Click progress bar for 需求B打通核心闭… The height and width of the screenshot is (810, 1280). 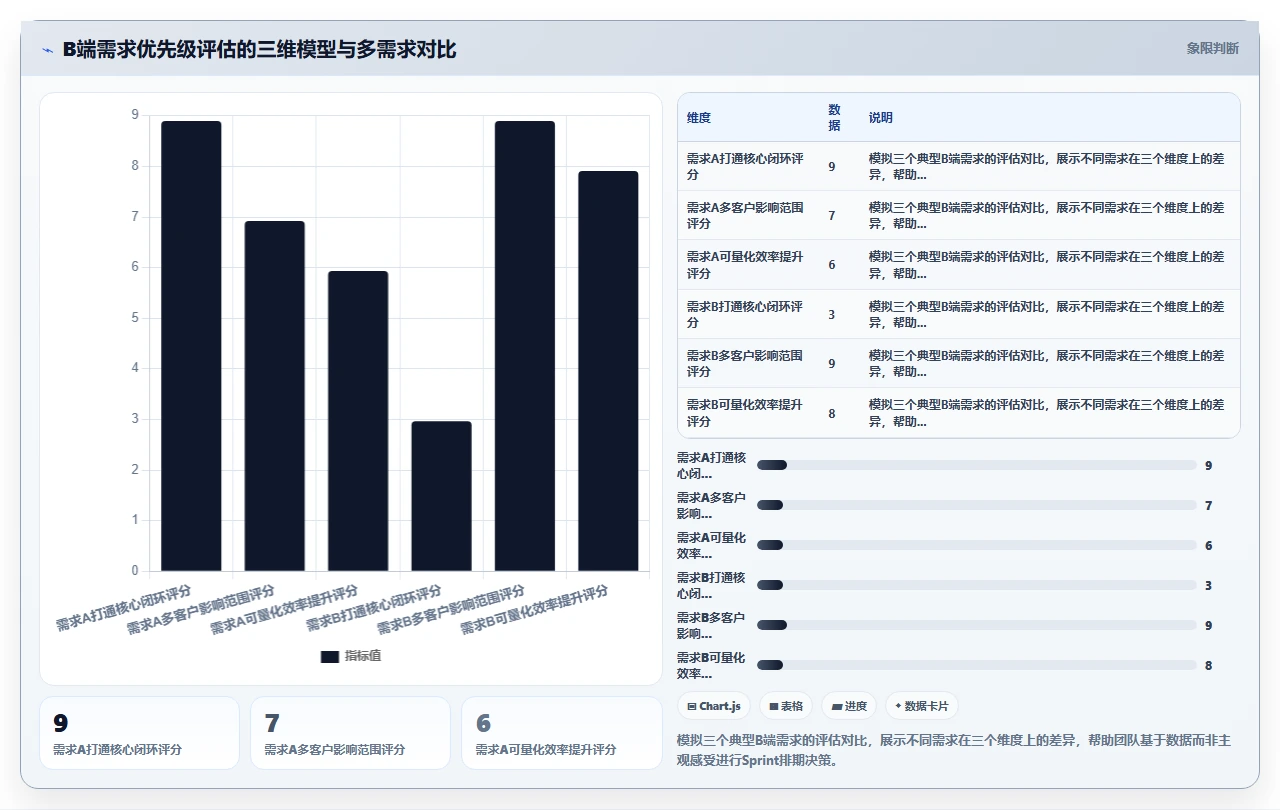coord(977,585)
